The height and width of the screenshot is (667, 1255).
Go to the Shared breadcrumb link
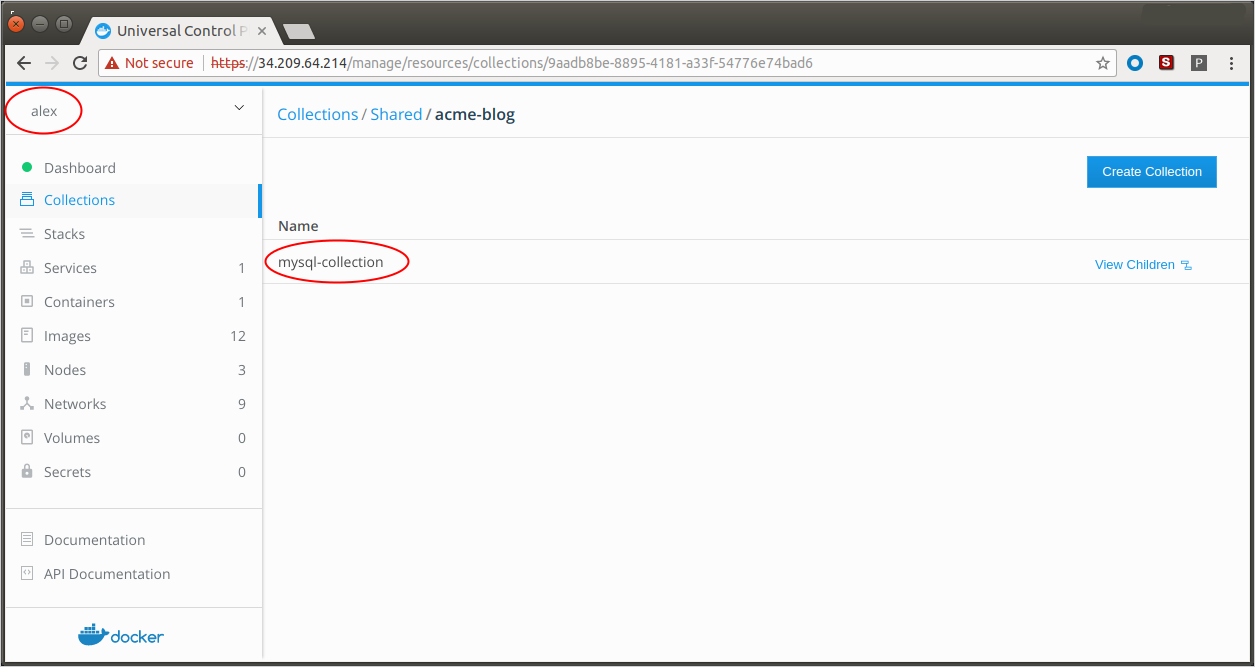pos(396,114)
